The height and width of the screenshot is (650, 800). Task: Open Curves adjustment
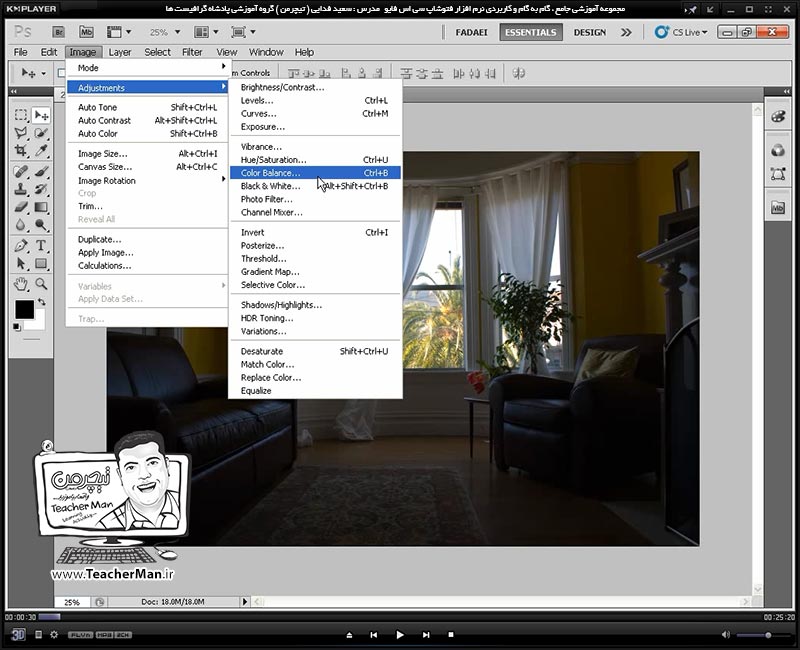click(315, 114)
